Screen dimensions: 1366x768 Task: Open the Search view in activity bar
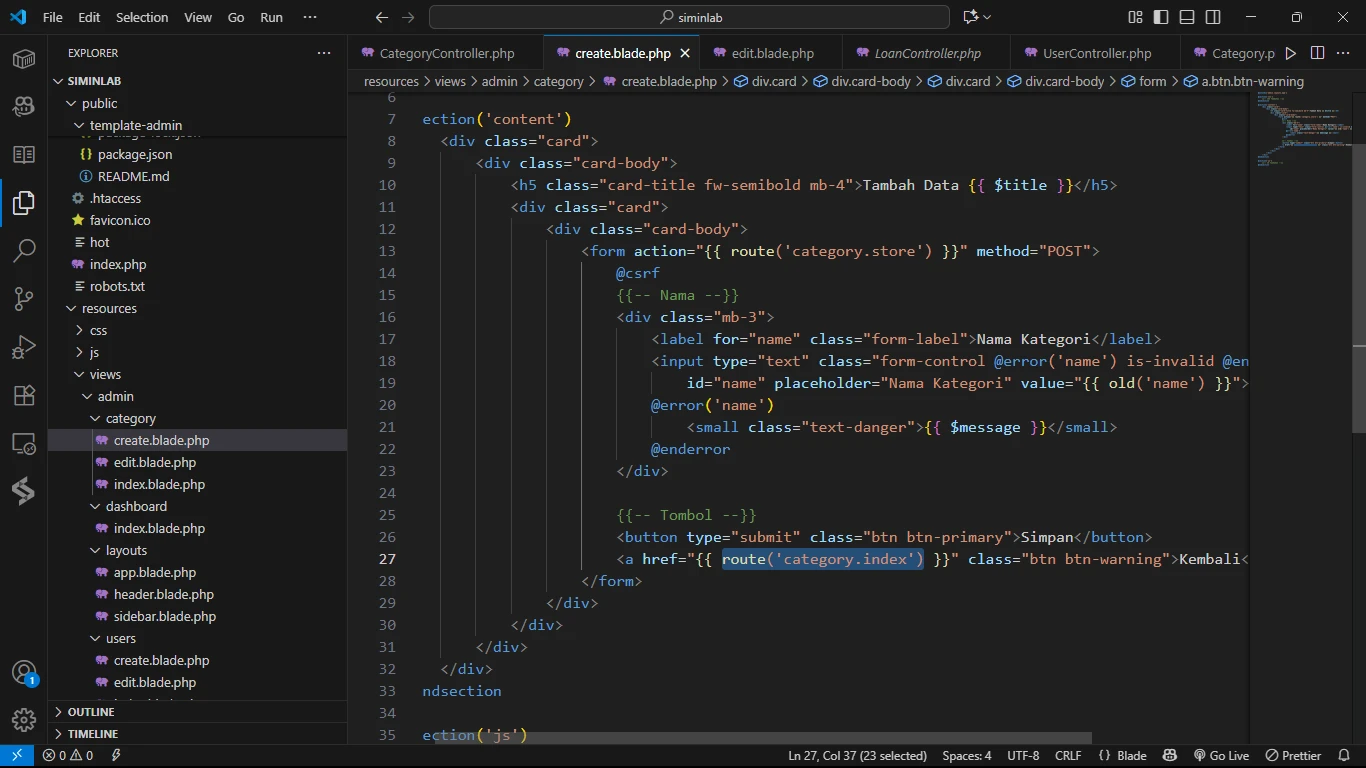point(24,251)
